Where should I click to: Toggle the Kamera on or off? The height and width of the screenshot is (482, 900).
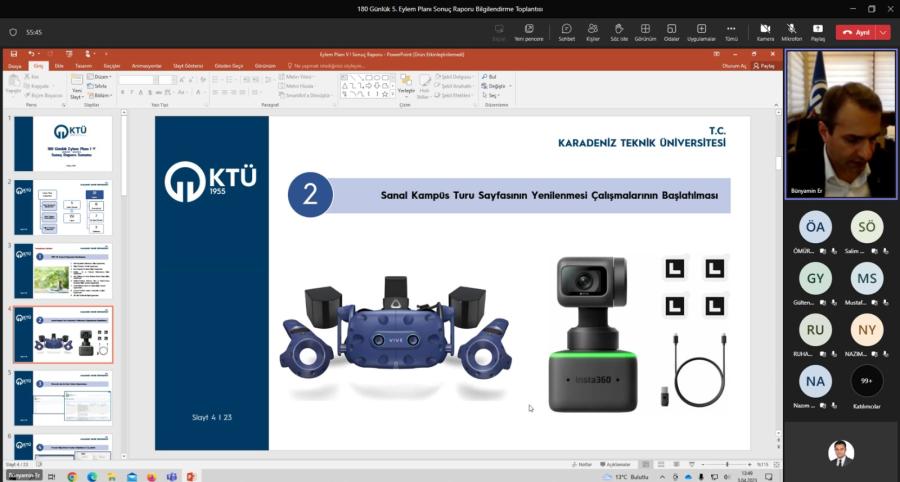point(765,32)
